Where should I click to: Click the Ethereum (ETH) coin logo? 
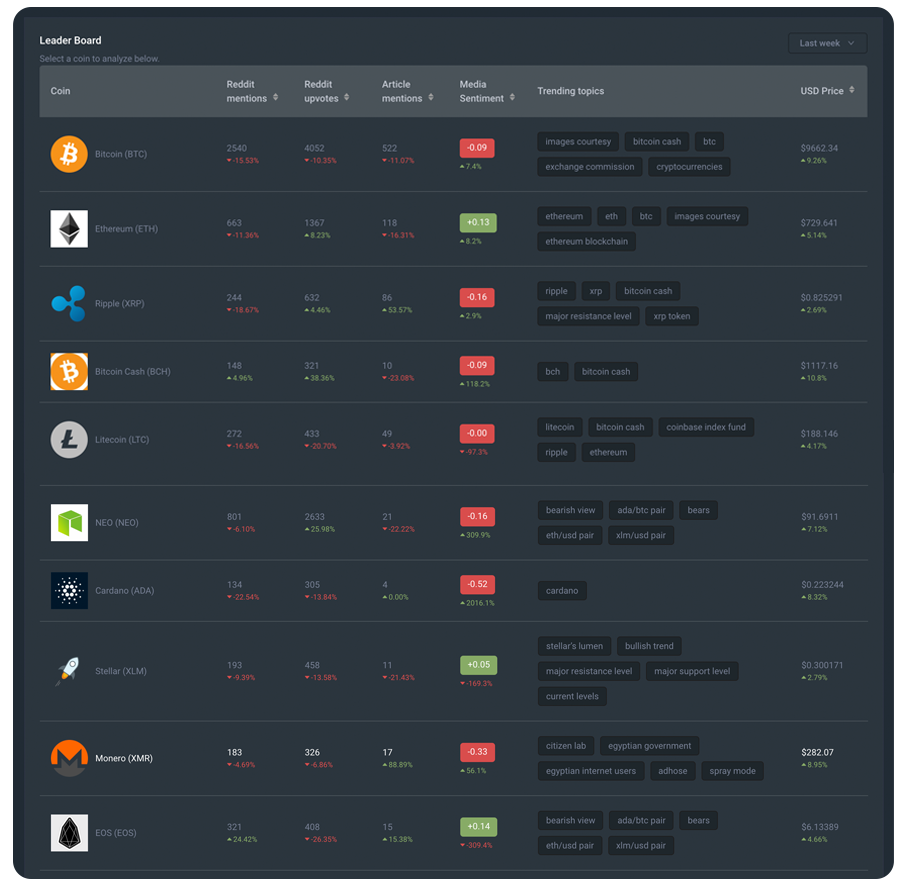point(69,229)
